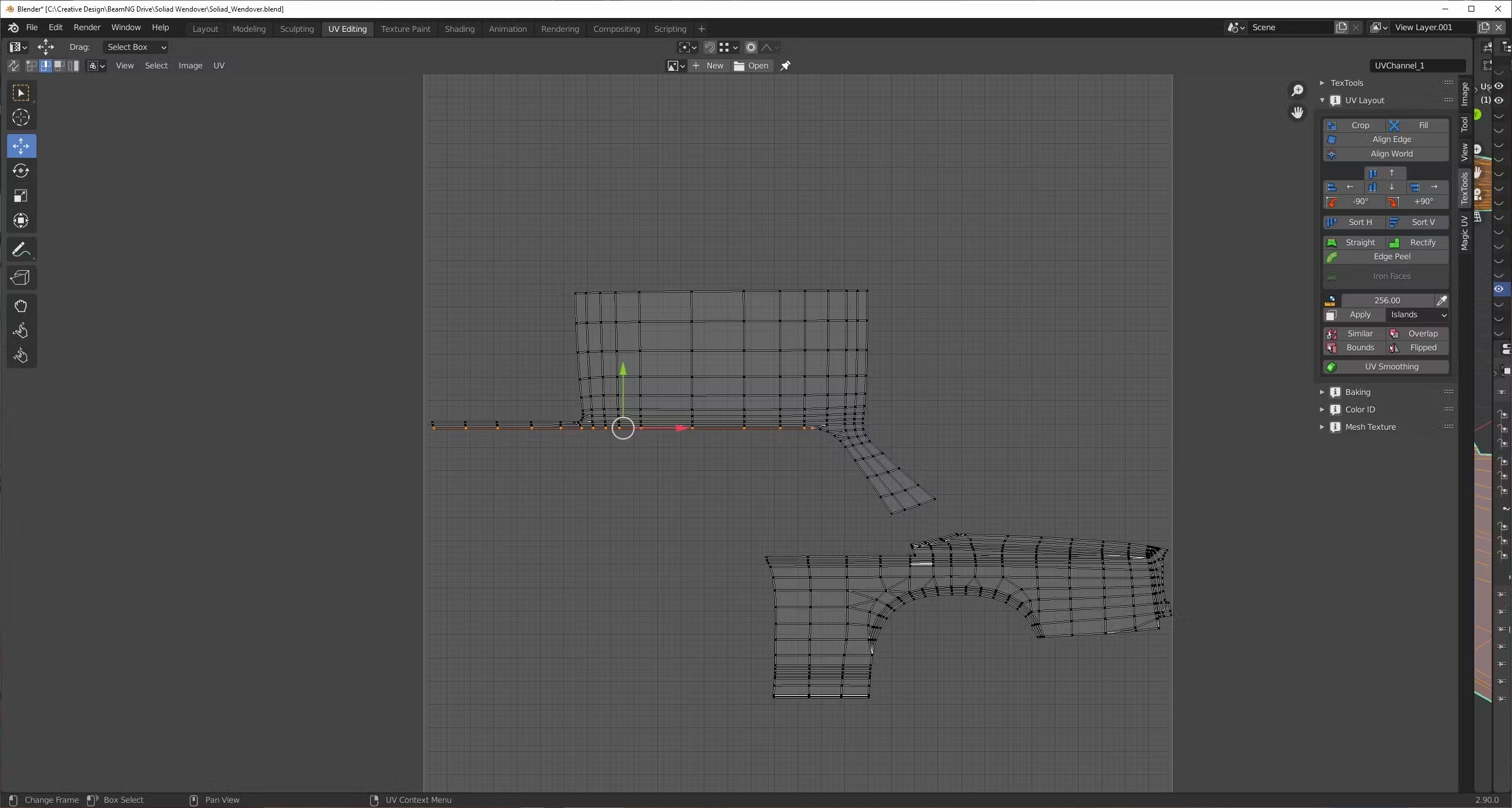Viewport: 1512px width, 808px height.
Task: Toggle UV snapping magnet
Action: 710,48
